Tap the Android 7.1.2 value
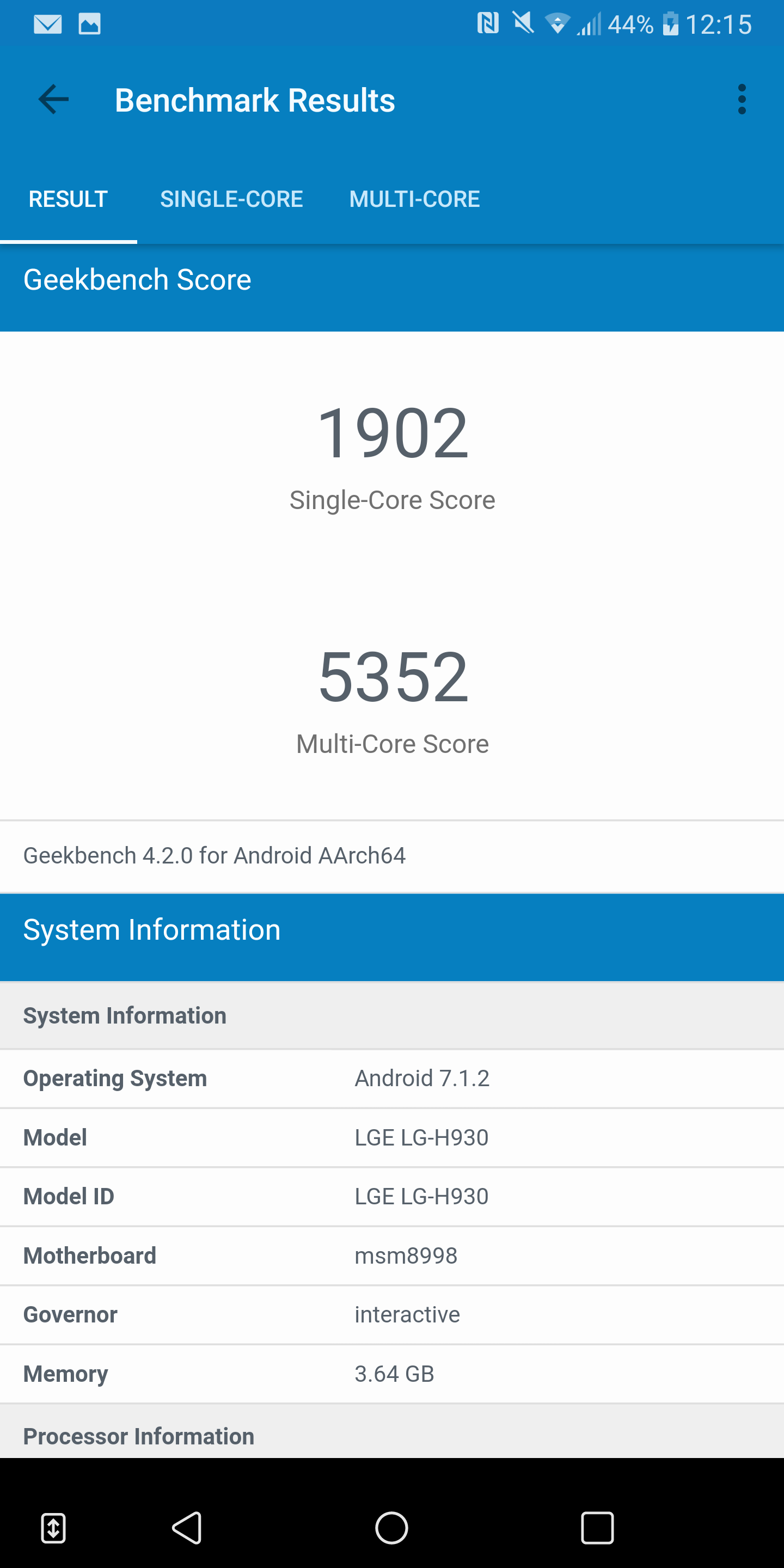This screenshot has height=1568, width=784. coord(422,1078)
